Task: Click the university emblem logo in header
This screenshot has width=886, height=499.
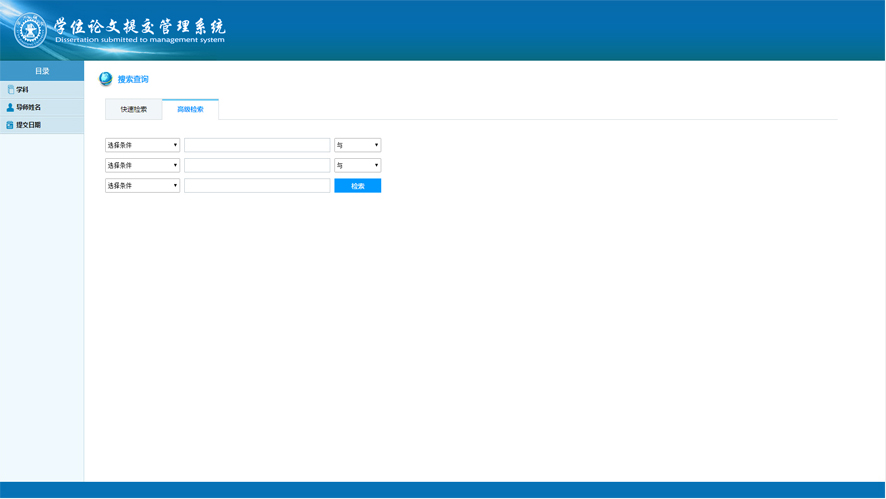Action: (30, 30)
